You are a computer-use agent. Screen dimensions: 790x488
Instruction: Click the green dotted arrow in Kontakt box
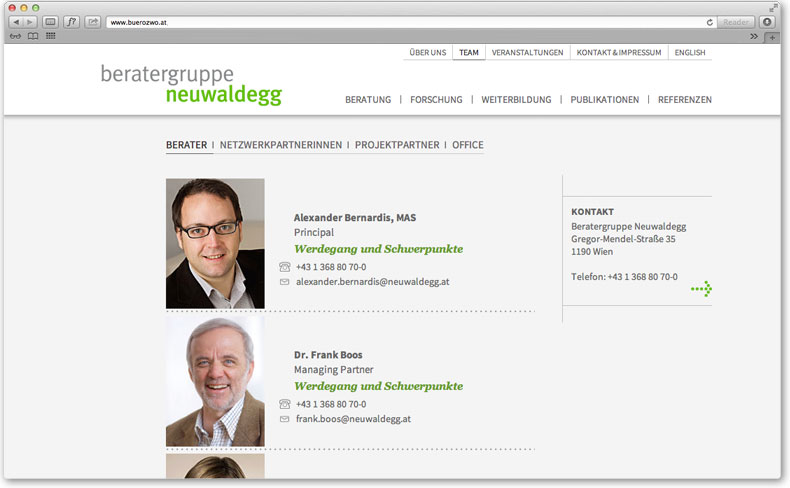point(701,289)
